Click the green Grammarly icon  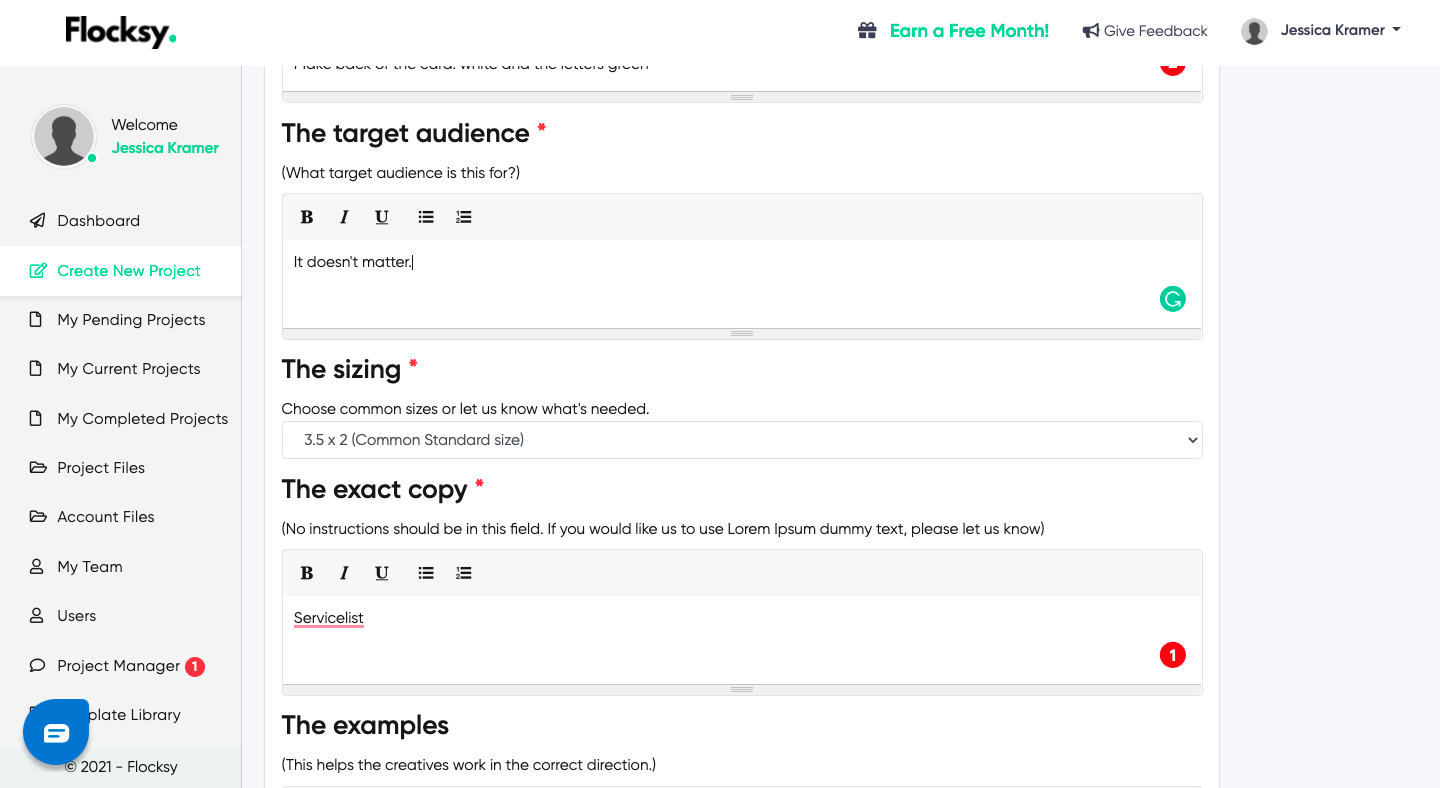pos(1172,299)
